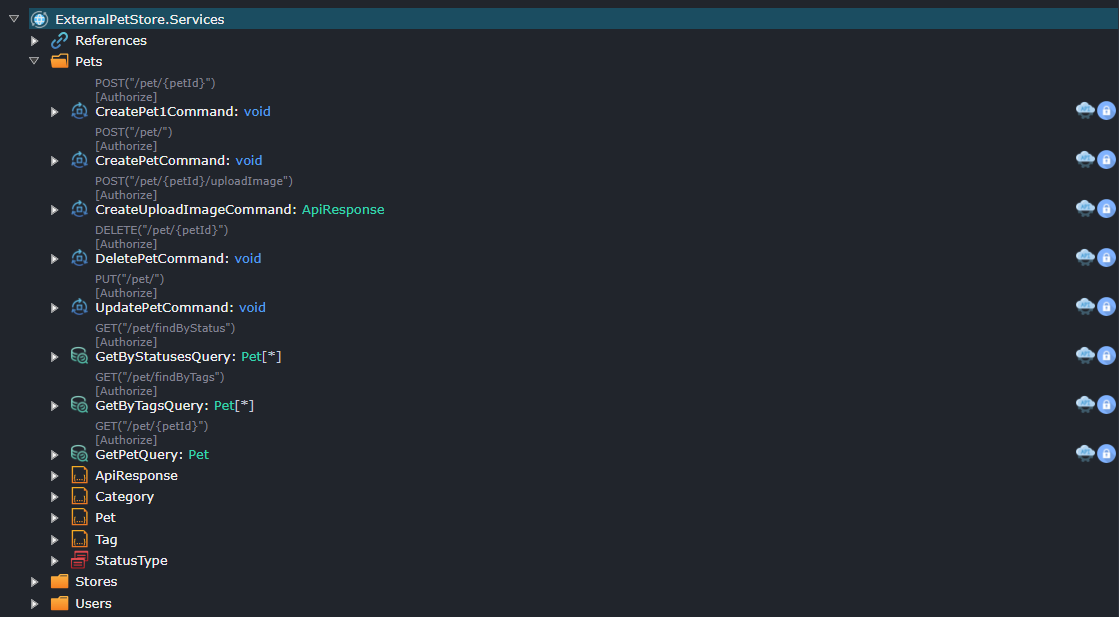Click the ApiResponse return type on CreateUploadImageCommand

click(x=343, y=210)
